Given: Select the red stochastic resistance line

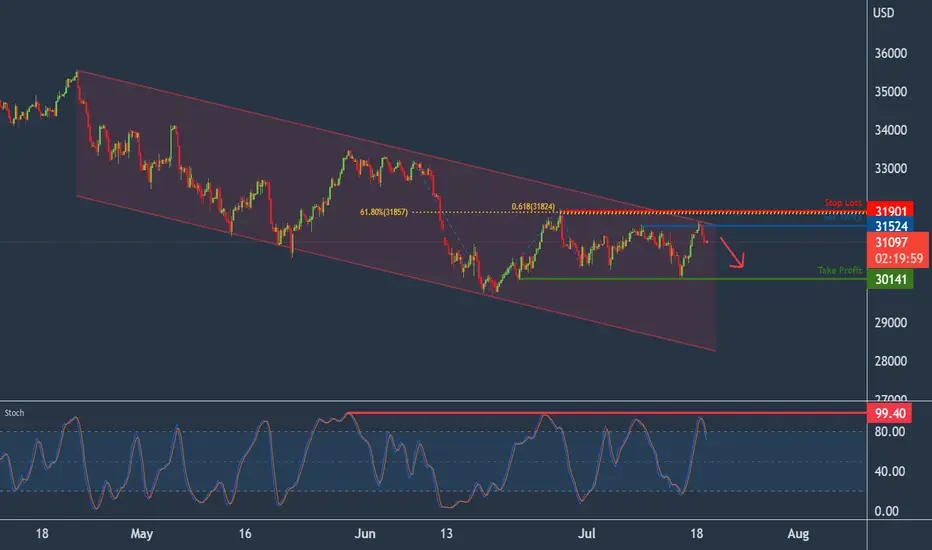Looking at the screenshot, I should (x=606, y=413).
